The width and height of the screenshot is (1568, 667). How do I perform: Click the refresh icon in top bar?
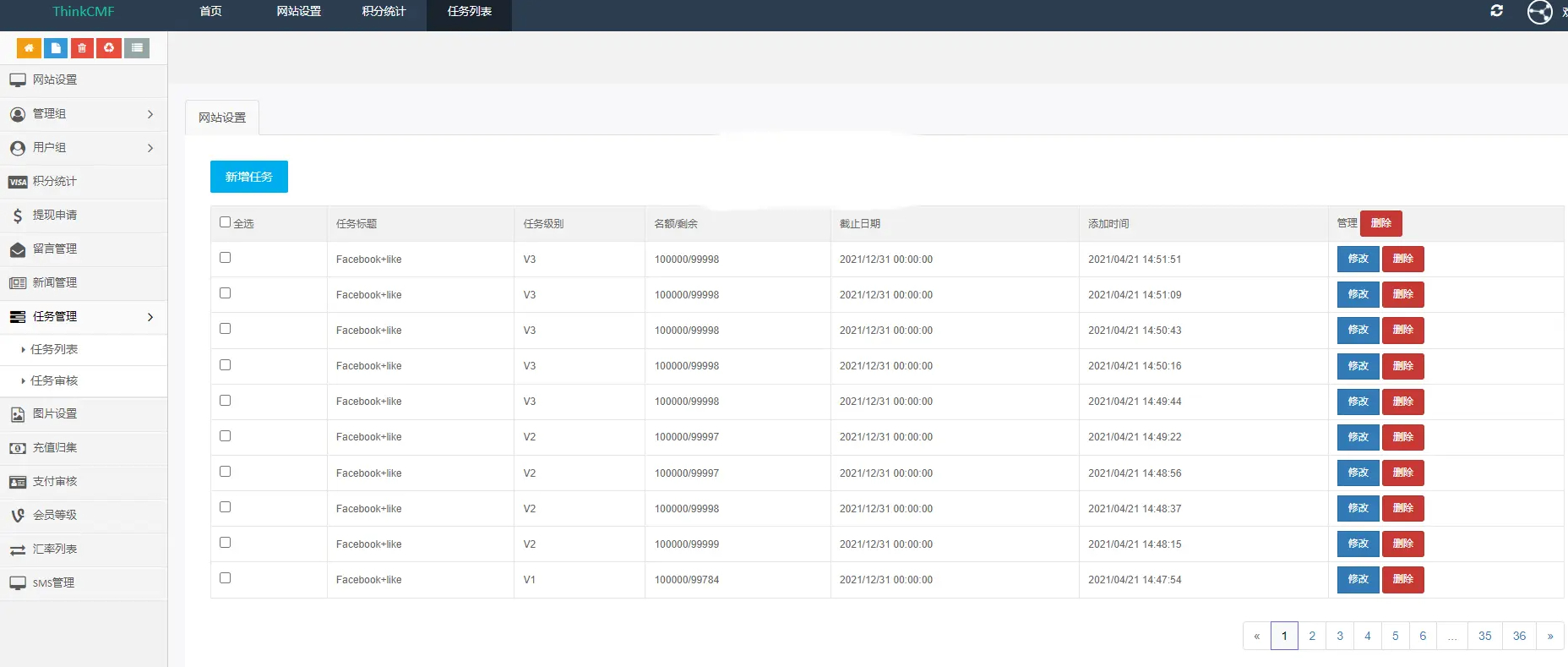1496,11
